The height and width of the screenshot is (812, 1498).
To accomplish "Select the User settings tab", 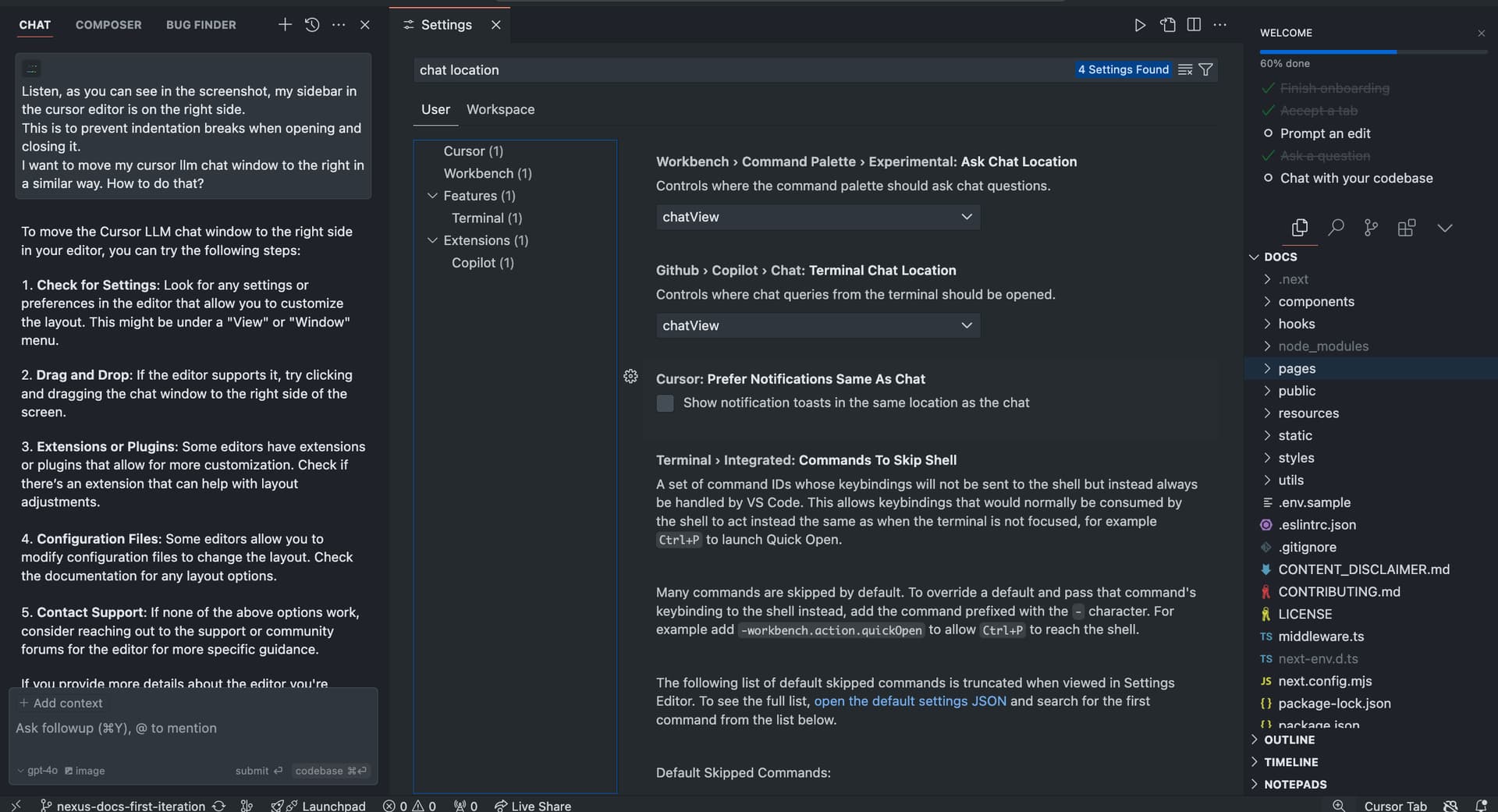I will pos(435,109).
